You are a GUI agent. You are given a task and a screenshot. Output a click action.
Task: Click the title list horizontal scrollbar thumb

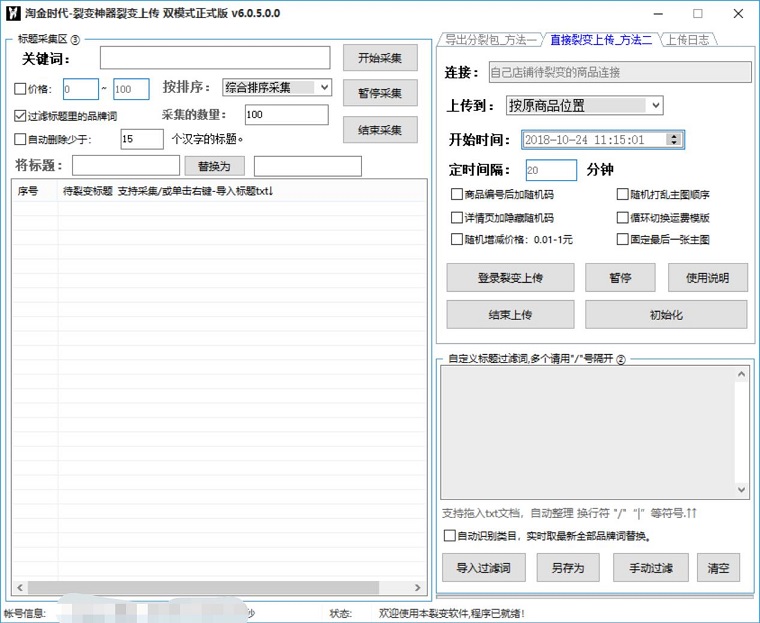click(x=203, y=587)
